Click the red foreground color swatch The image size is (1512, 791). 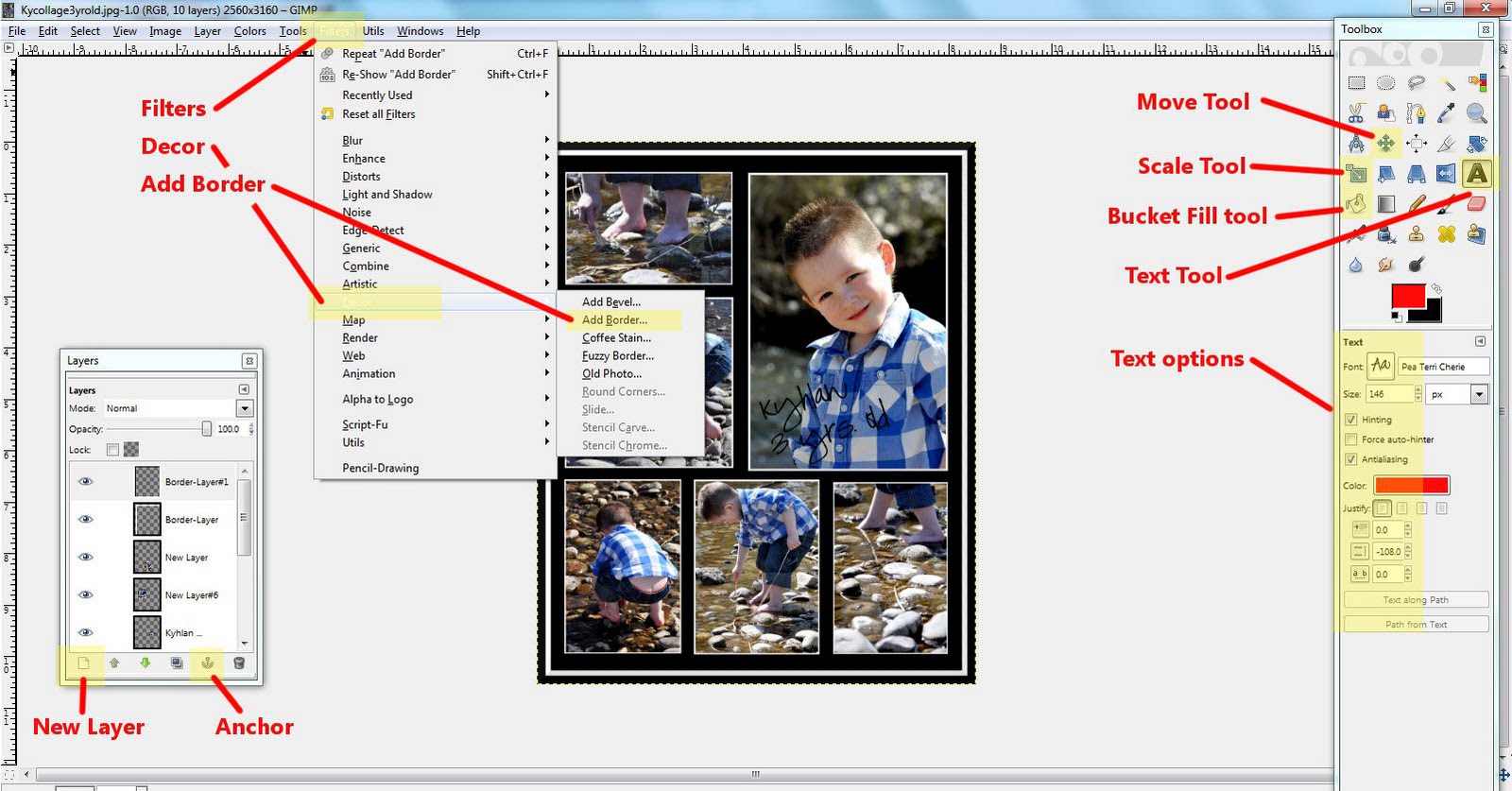(x=1408, y=297)
